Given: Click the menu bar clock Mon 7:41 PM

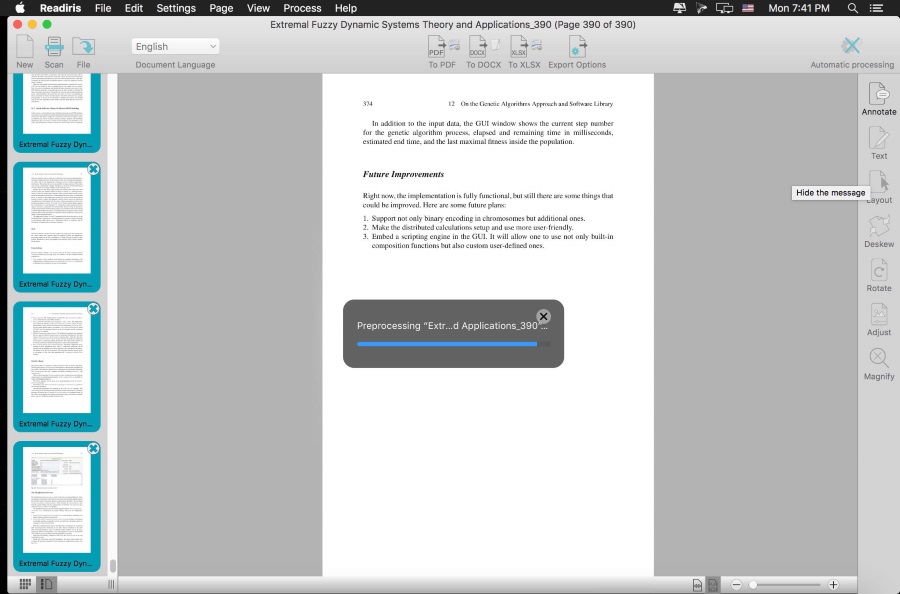Looking at the screenshot, I should pos(799,8).
